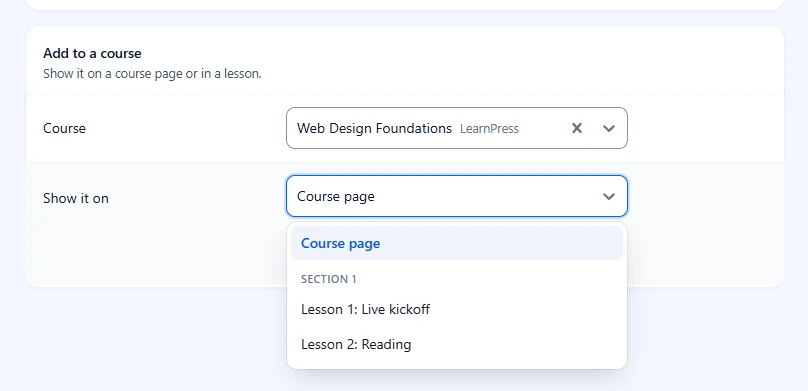Select the Course page option
The image size is (808, 391).
(x=457, y=243)
